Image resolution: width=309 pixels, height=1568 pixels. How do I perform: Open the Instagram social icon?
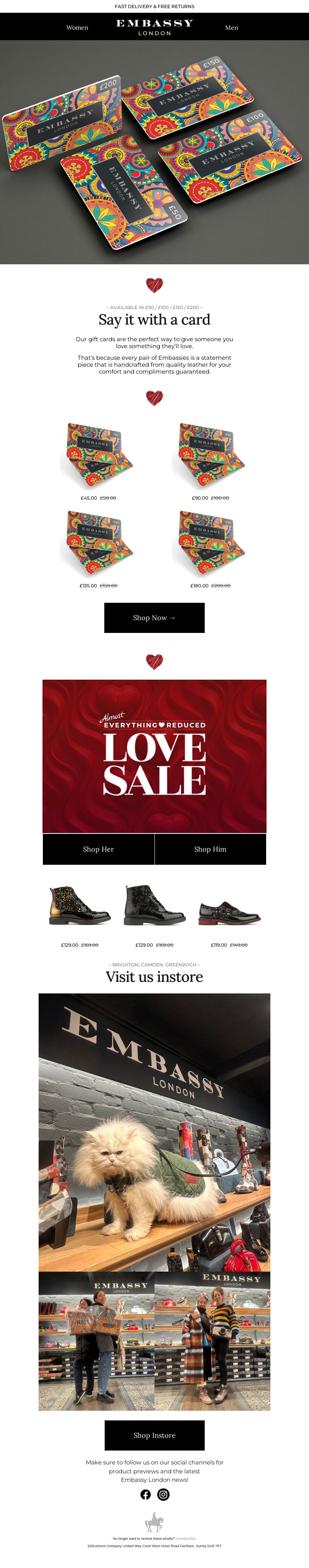point(164,1494)
